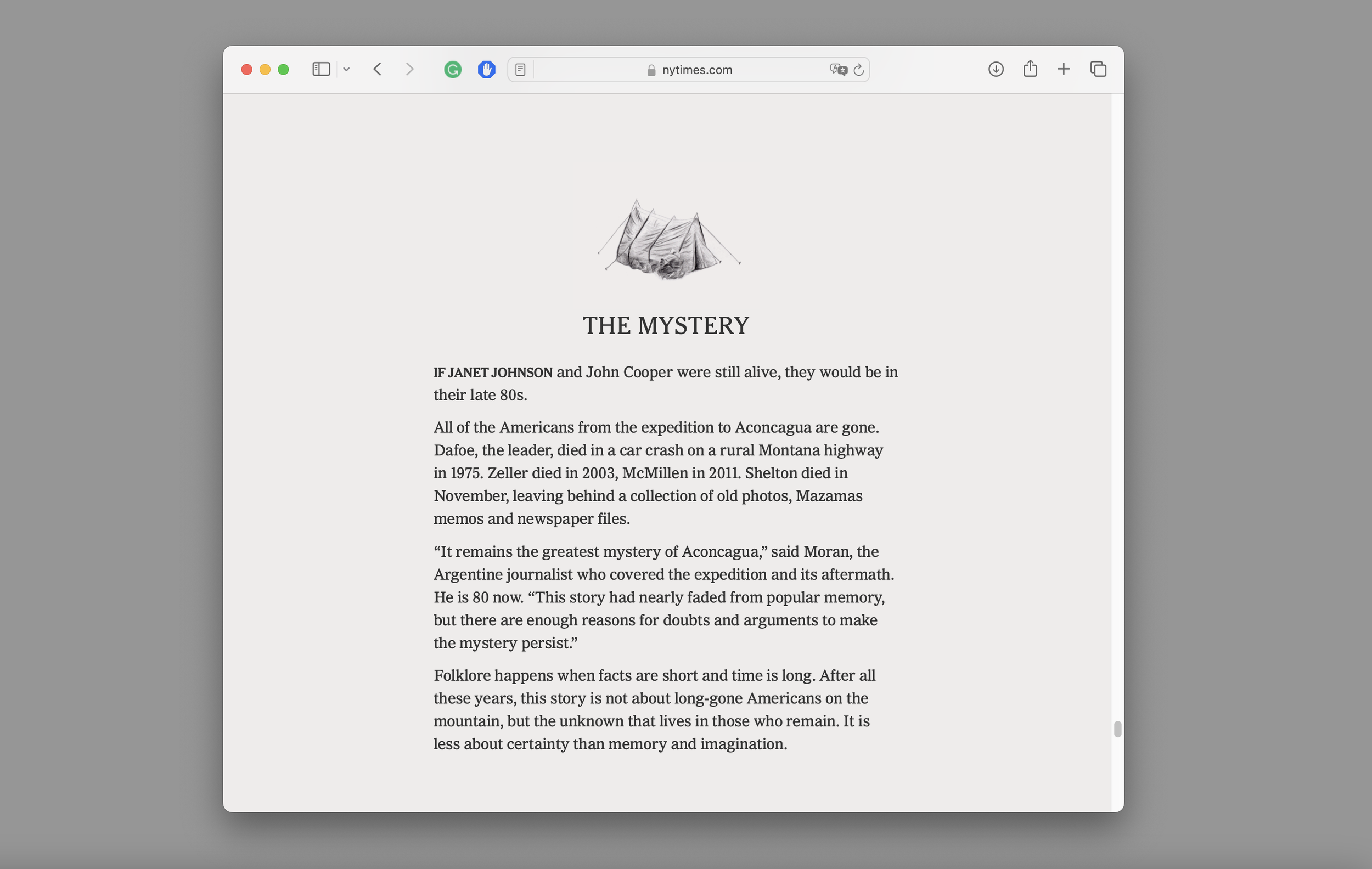
Task: Open the Grammarly extension icon
Action: [x=452, y=70]
